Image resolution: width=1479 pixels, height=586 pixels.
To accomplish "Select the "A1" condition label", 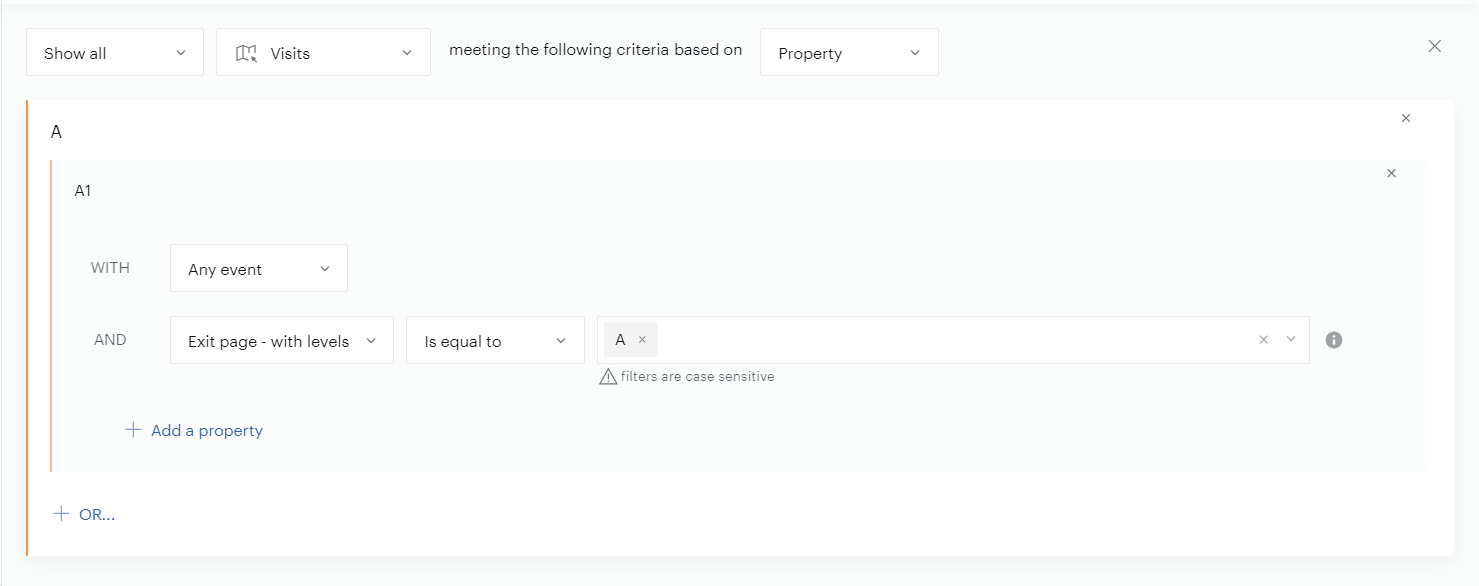I will (83, 190).
